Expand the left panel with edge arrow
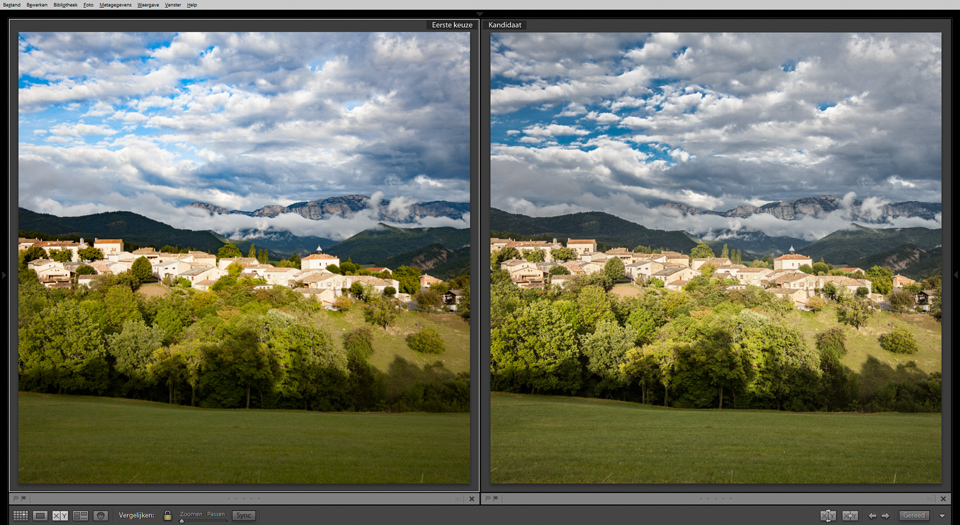Screen dimensions: 960x525 [x=4, y=260]
